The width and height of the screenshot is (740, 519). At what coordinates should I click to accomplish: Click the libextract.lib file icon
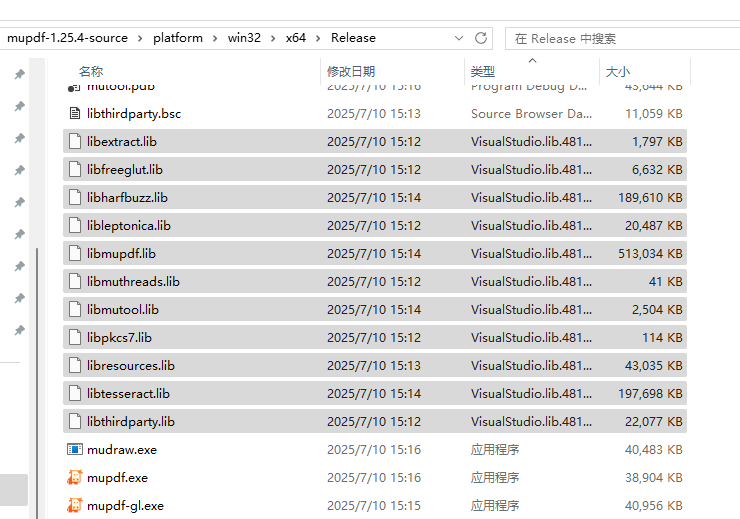(75, 142)
